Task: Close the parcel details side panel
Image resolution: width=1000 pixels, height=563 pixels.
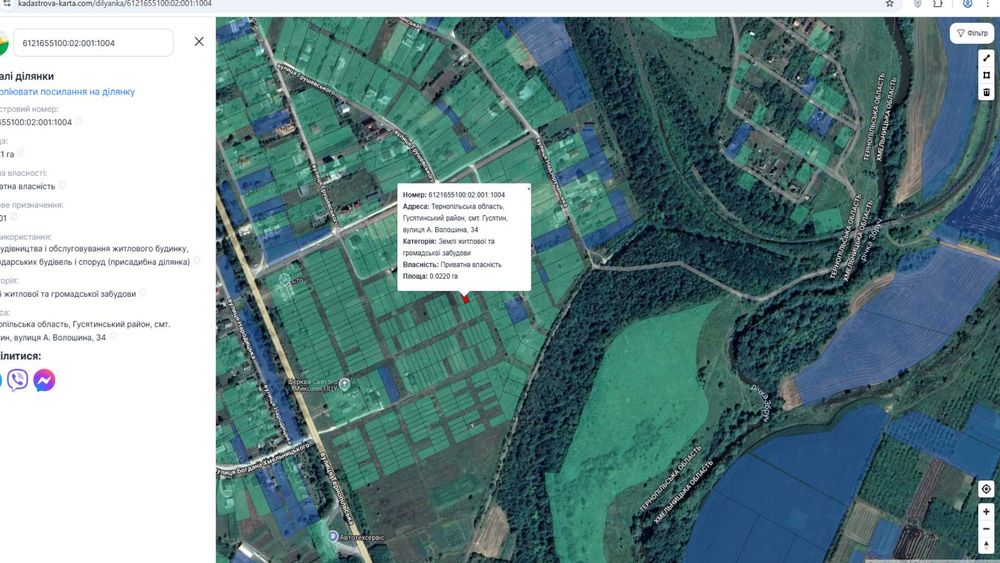Action: (199, 41)
